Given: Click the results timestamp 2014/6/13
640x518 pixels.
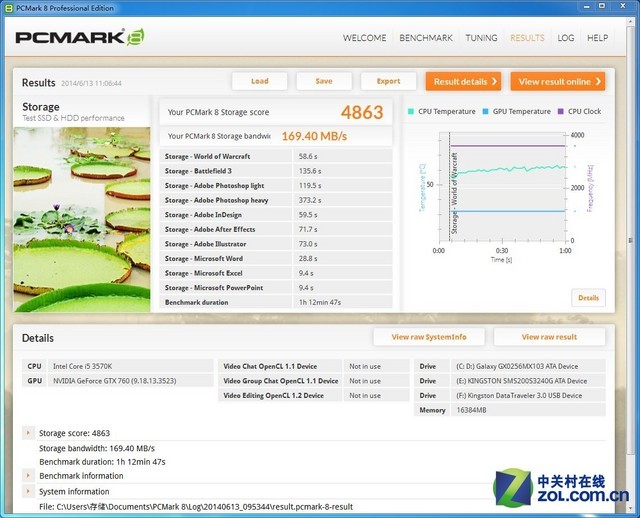Looking at the screenshot, I should tap(91, 83).
